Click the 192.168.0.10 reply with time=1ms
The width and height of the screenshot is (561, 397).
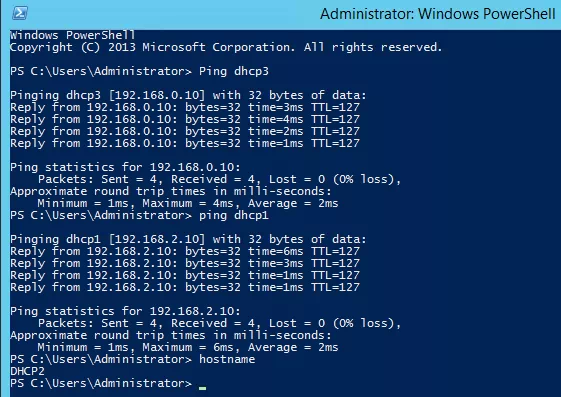[x=185, y=143]
